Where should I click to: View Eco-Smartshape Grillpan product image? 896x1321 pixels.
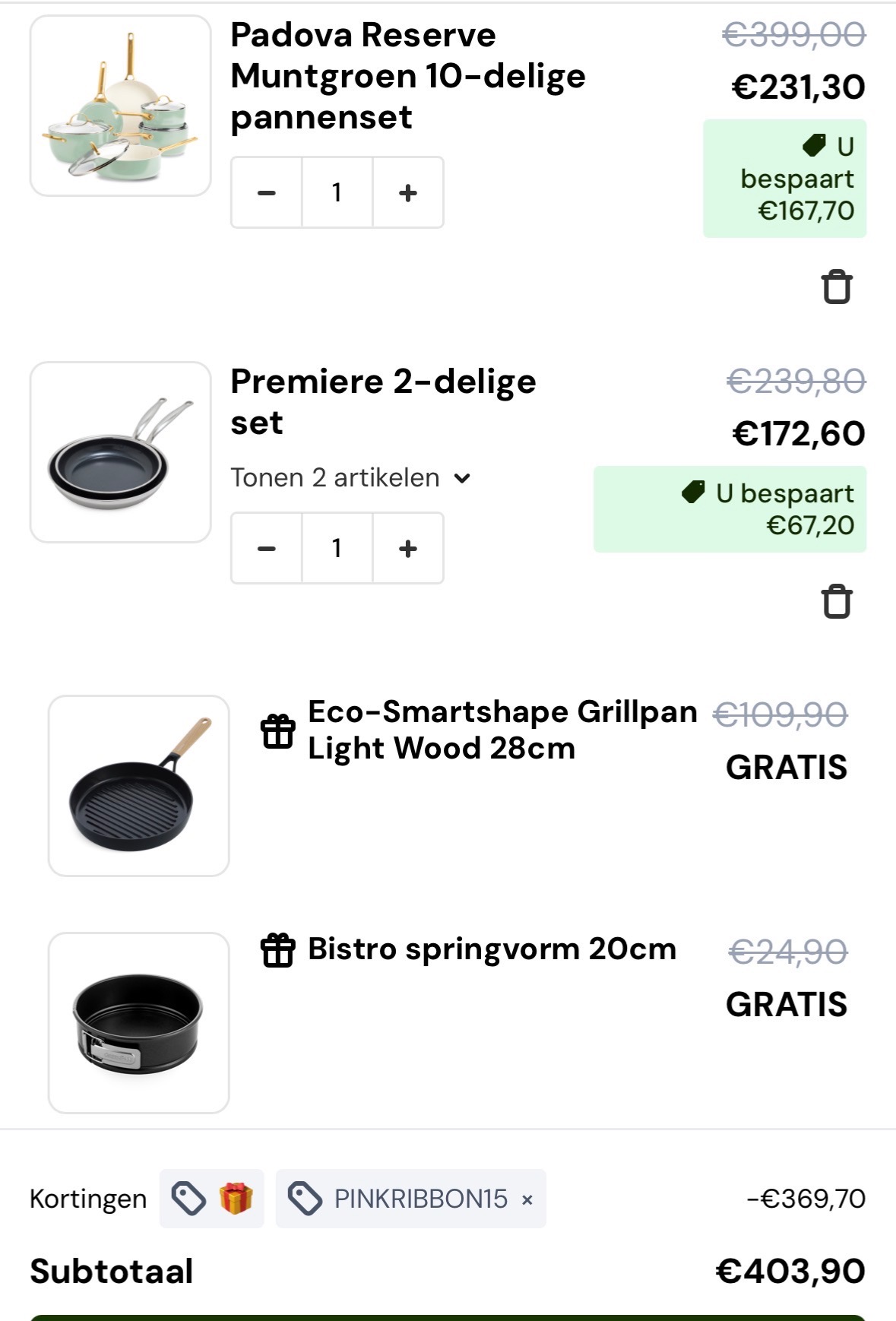point(138,786)
